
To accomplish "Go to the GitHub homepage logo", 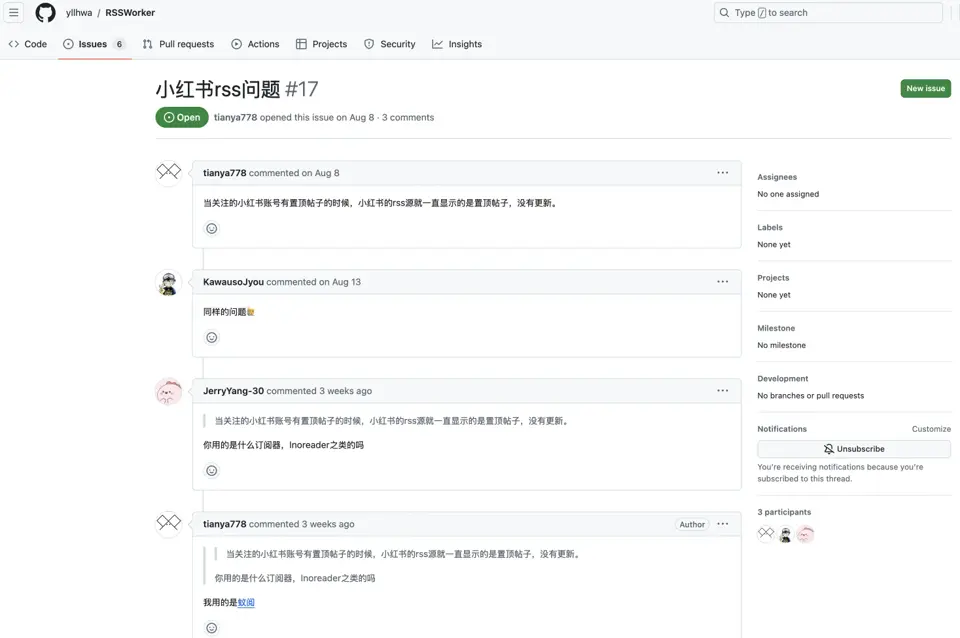I will coord(45,12).
